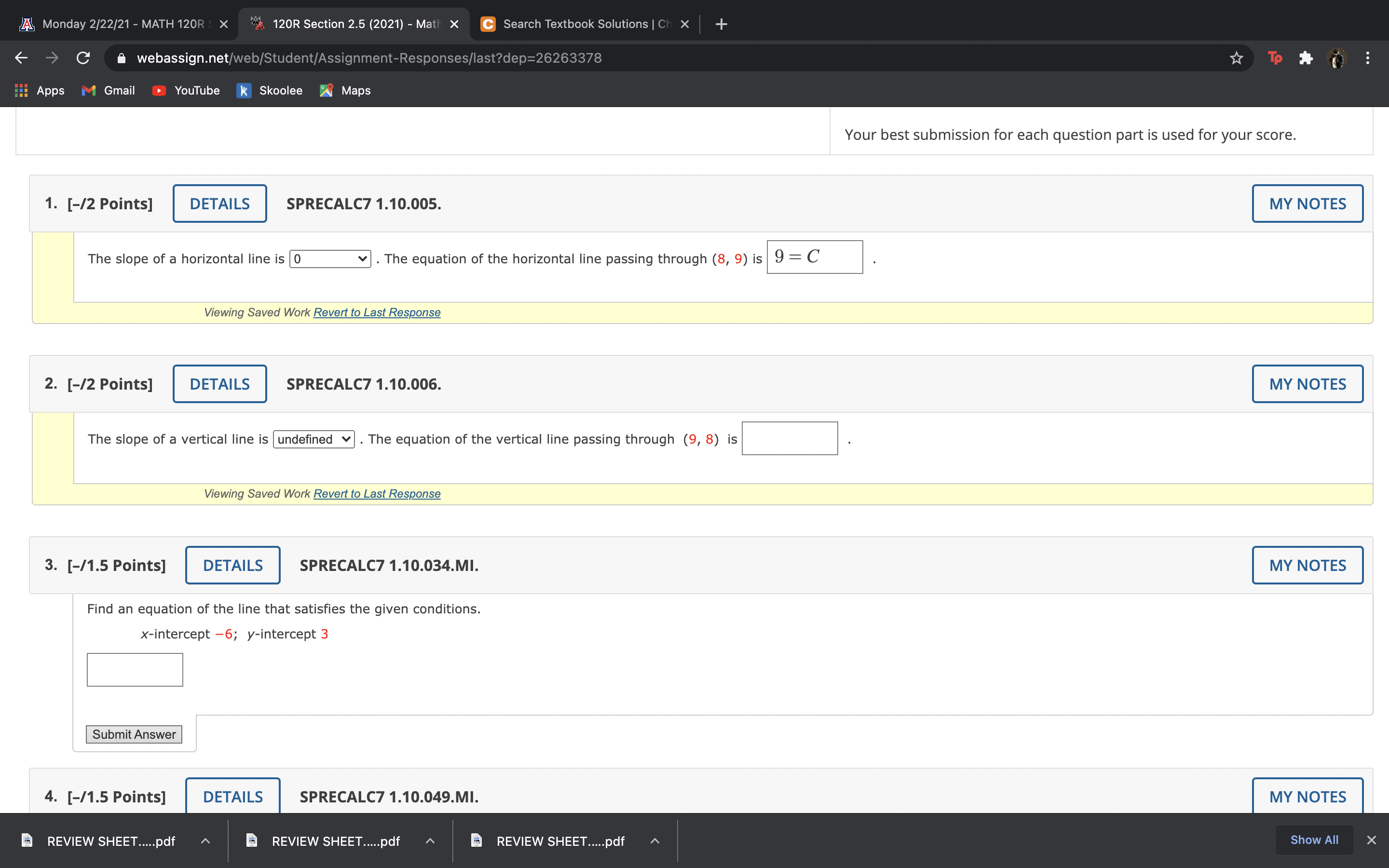The height and width of the screenshot is (868, 1389).
Task: Click the red Tp extension icon
Action: 1275,58
